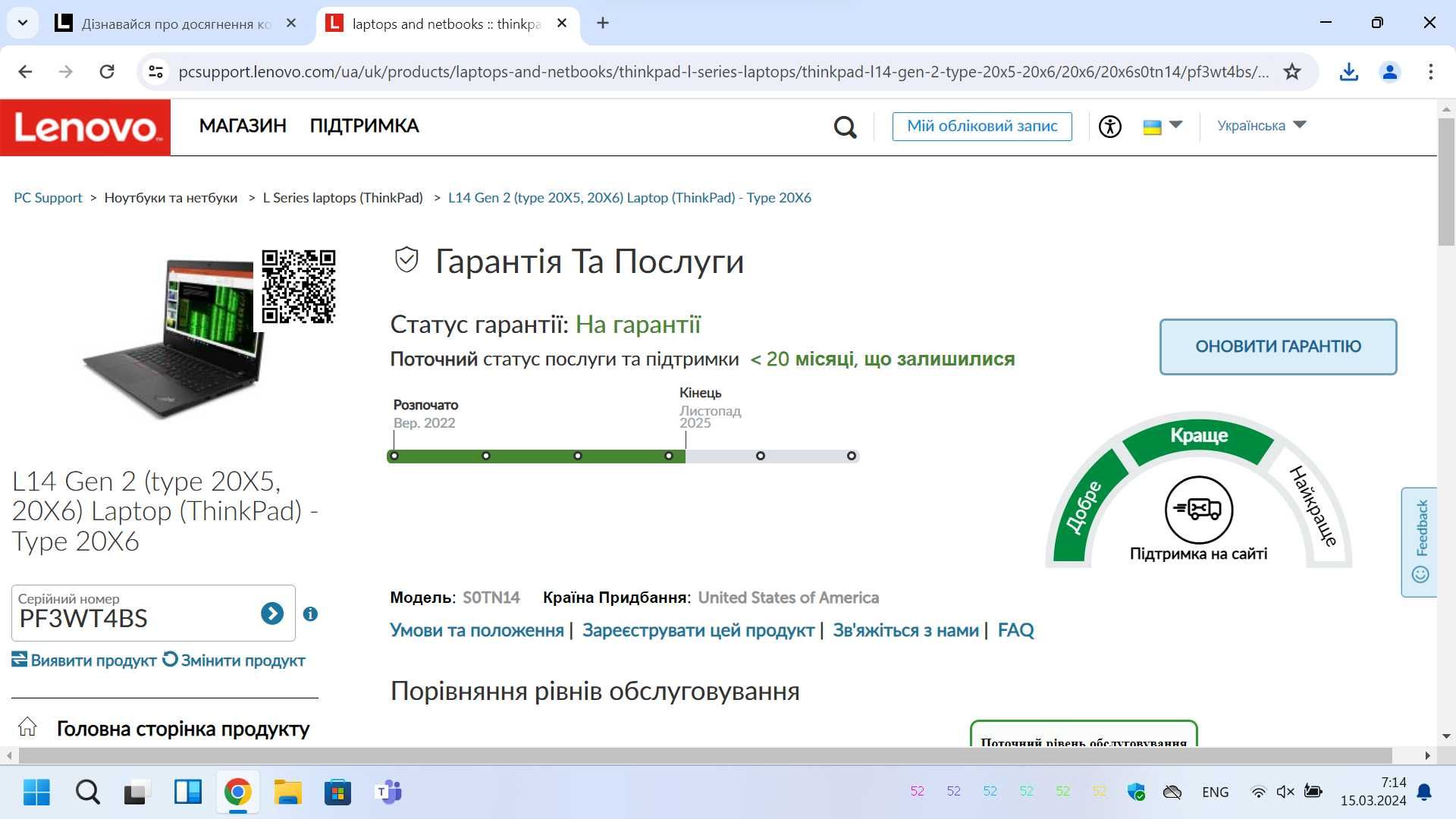Click Зареєструвати цей продукт link

coord(698,630)
